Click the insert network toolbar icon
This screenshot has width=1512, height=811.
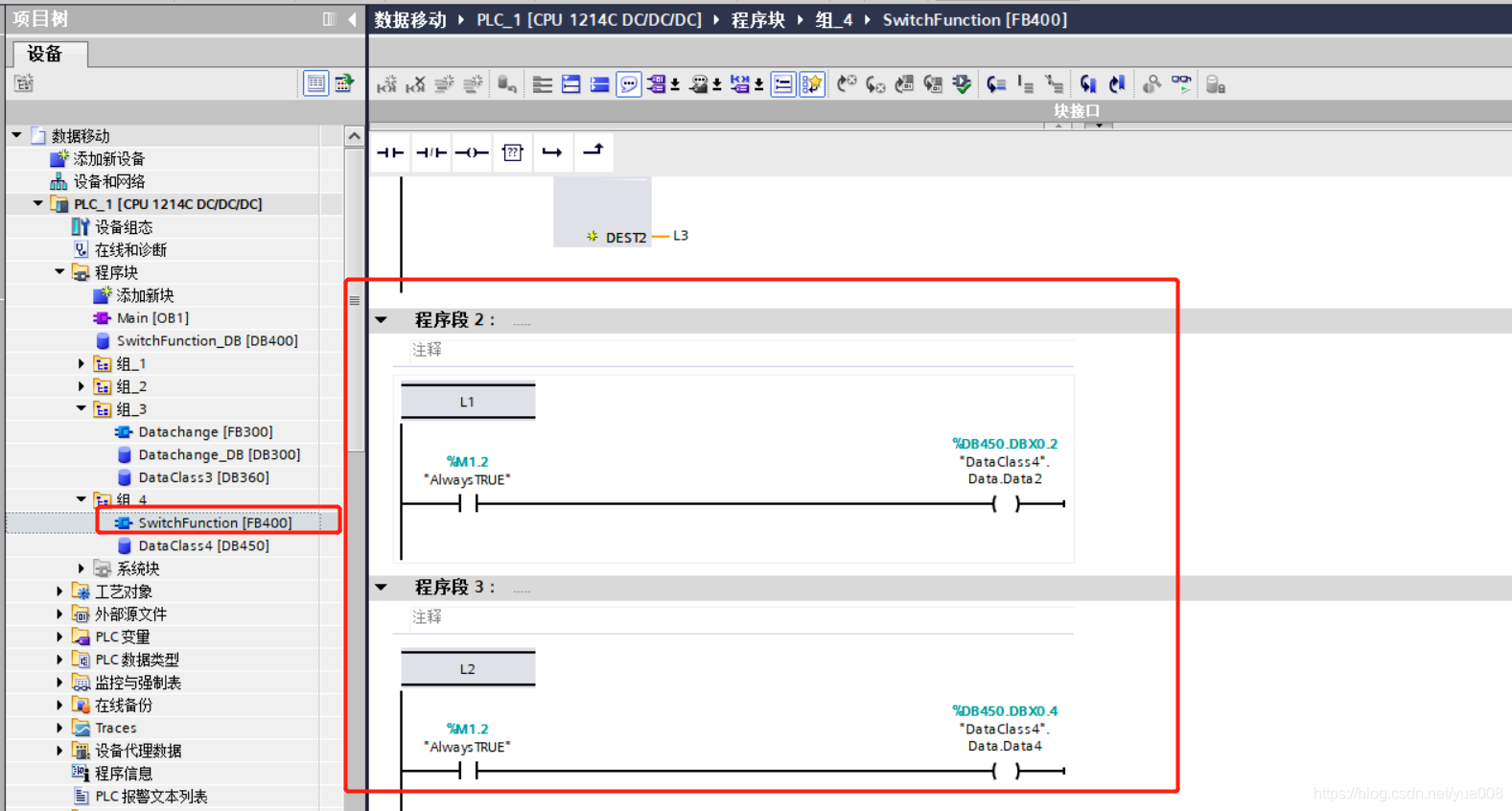click(x=387, y=84)
